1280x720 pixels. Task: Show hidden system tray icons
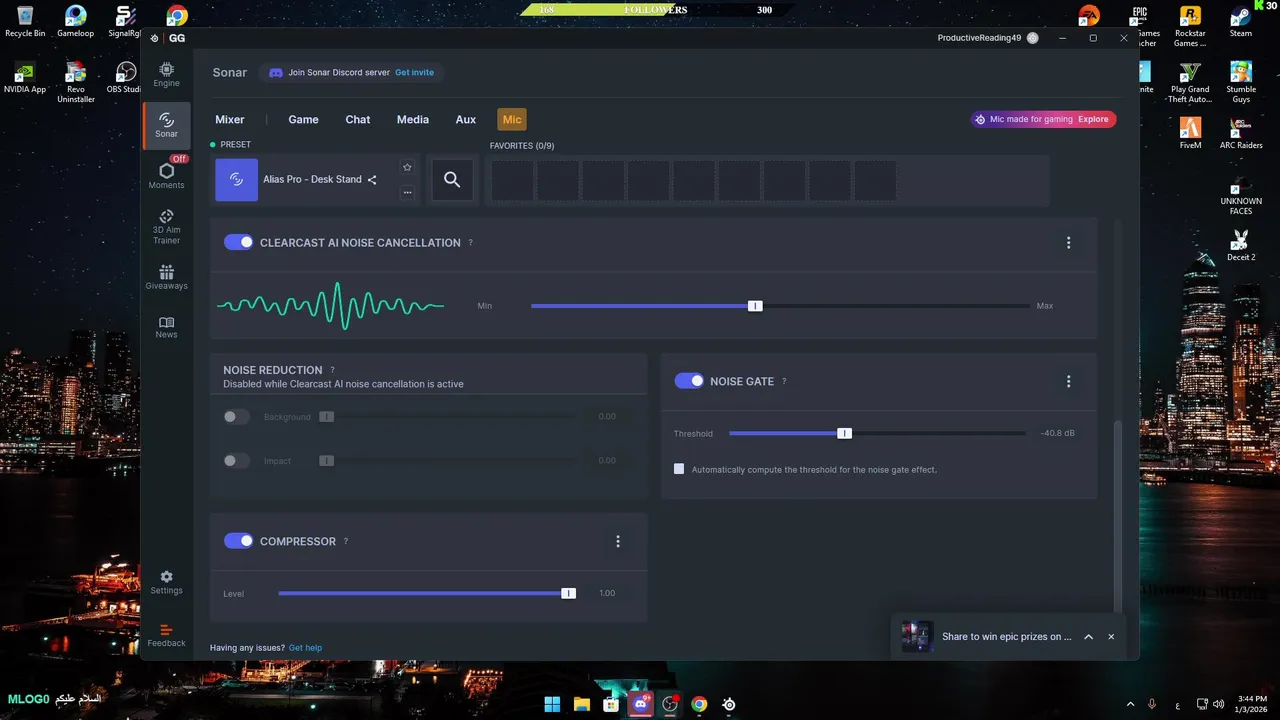click(x=1130, y=704)
